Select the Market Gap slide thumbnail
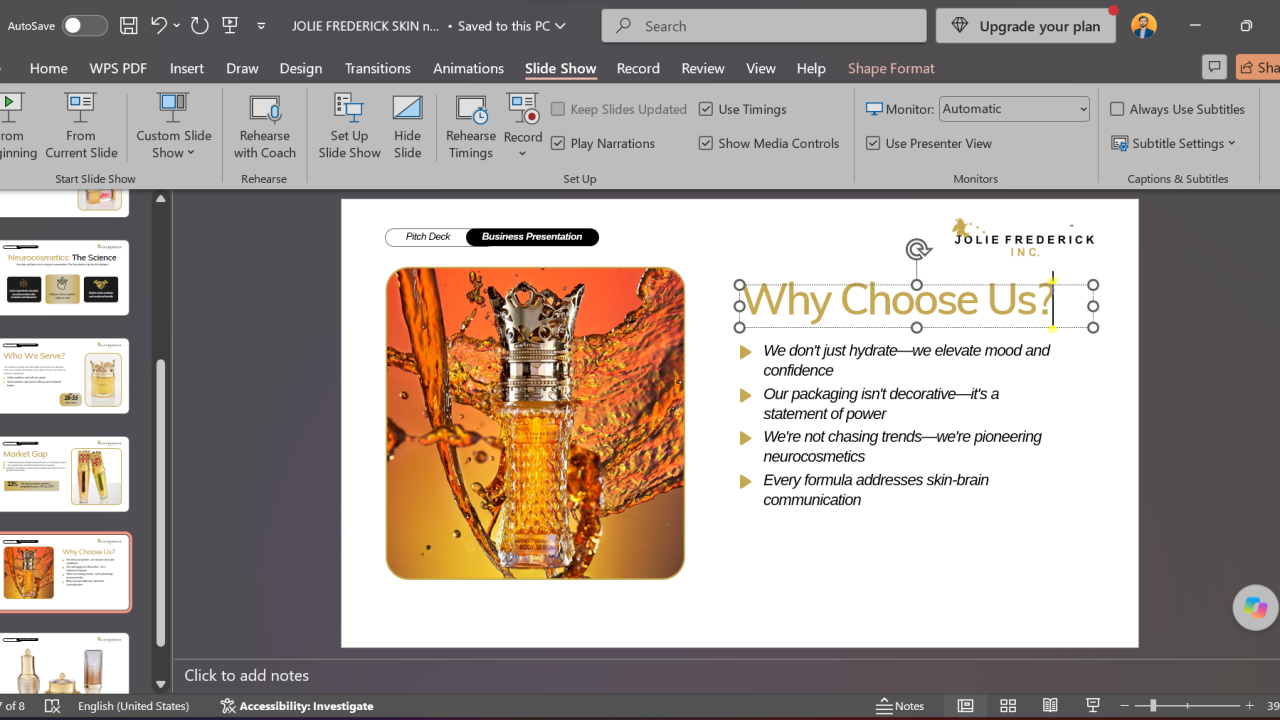Screen dimensions: 1280x720 pos(65,475)
